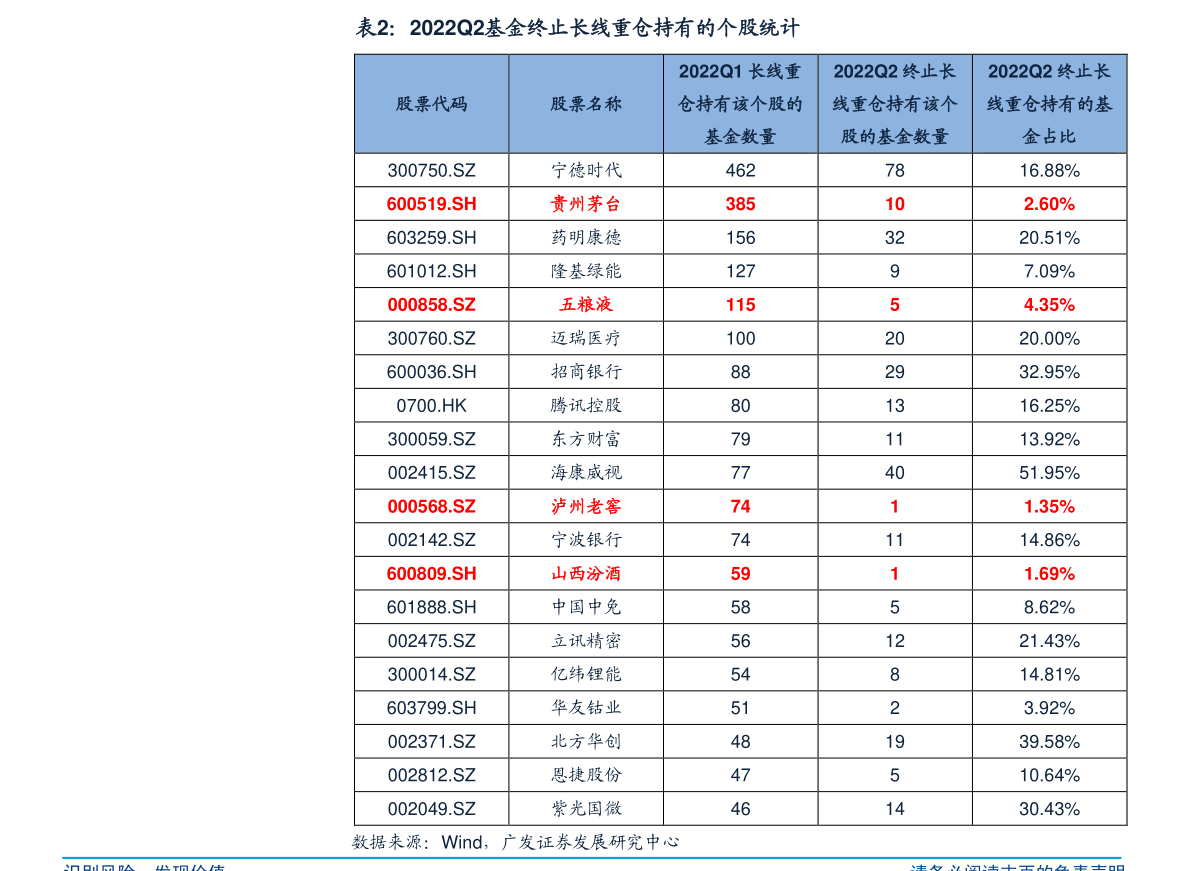Viewport: 1191px width, 871px height.
Task: Click the percentage 16.25%
Action: (x=1050, y=406)
